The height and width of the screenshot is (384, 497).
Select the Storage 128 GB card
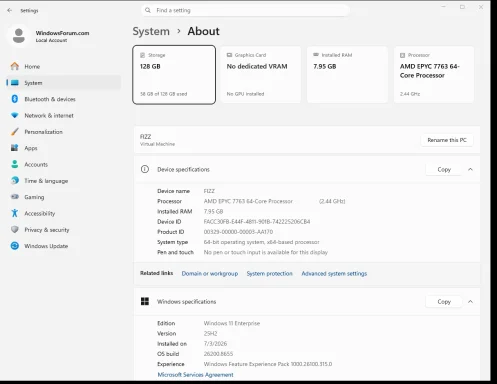coord(174,75)
